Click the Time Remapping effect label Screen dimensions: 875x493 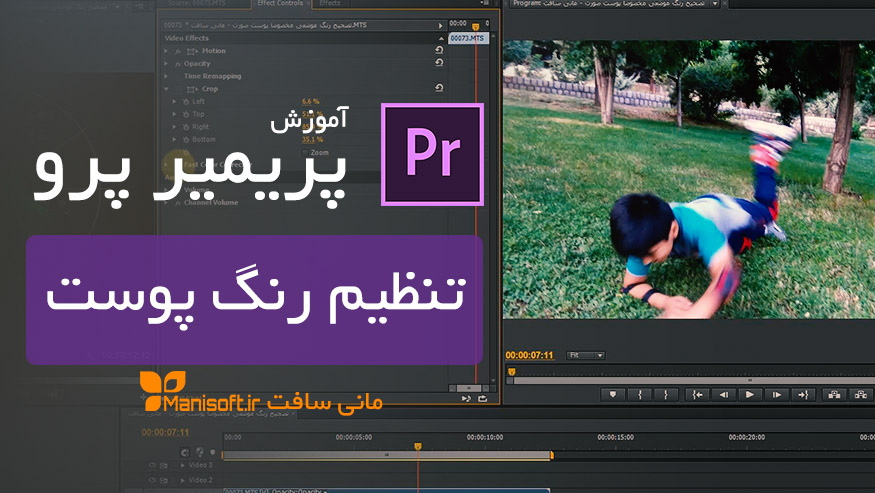(x=213, y=76)
